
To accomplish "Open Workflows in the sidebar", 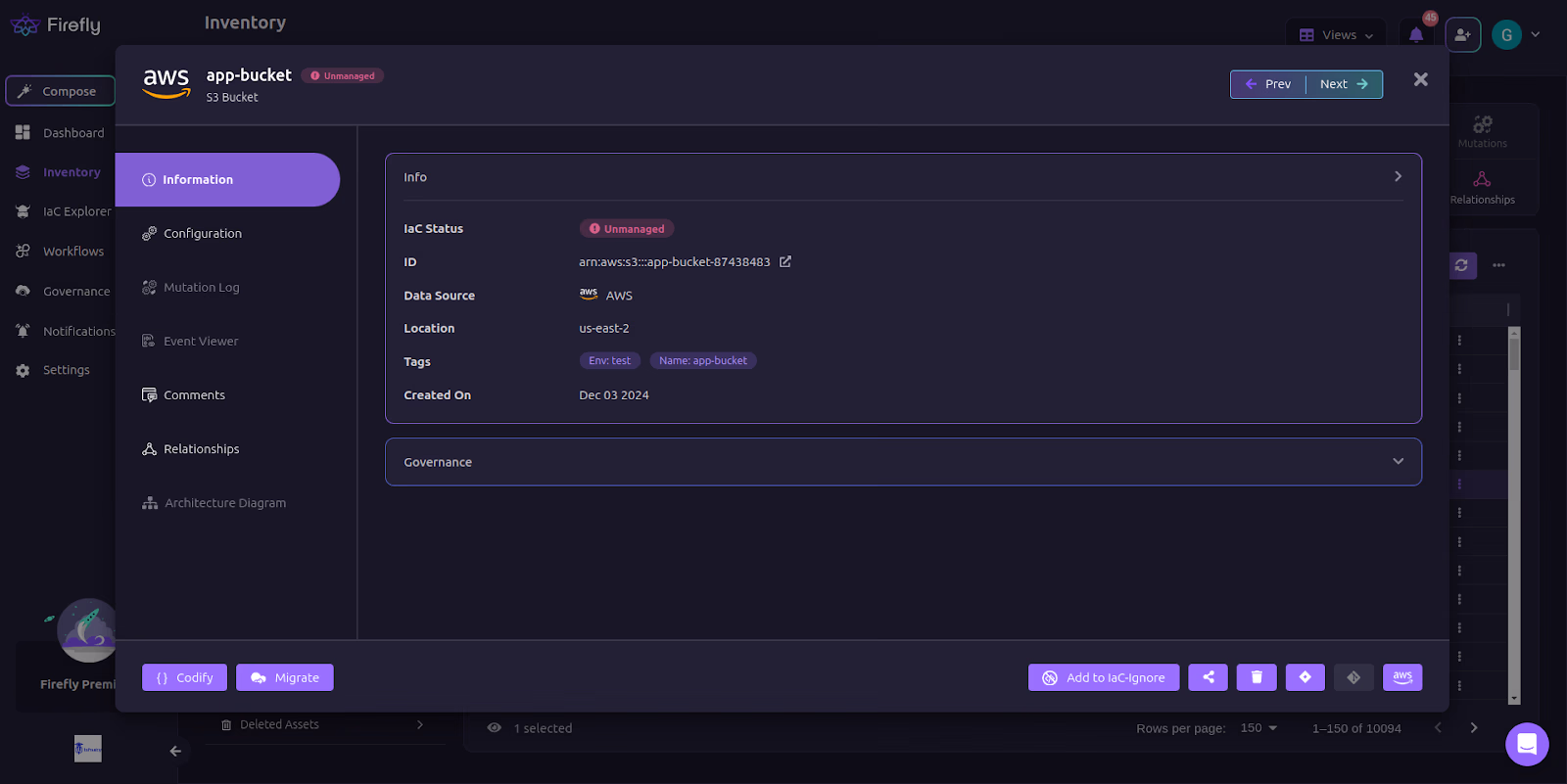I will [x=60, y=252].
